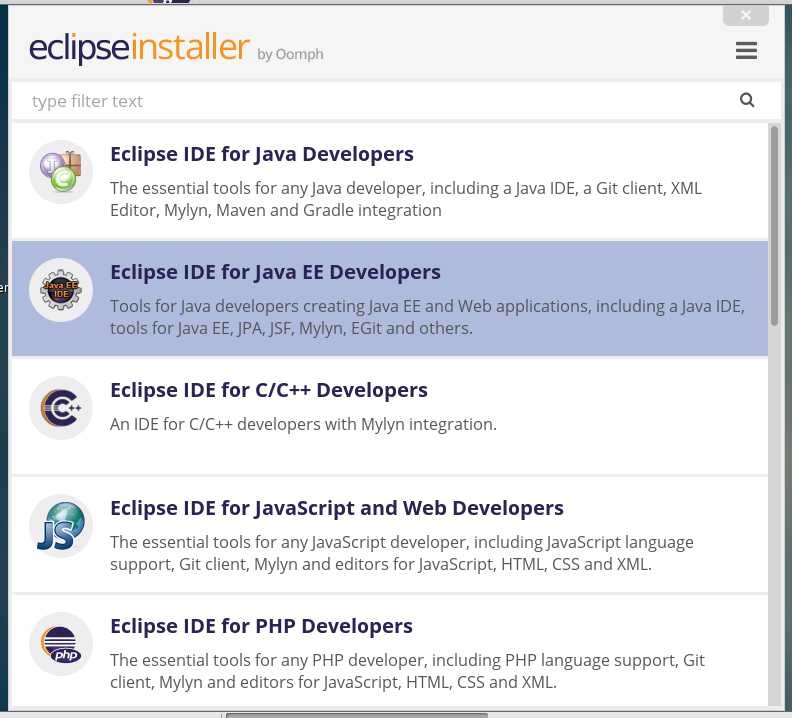
Task: Click the Java EE package description text
Action: (x=427, y=317)
